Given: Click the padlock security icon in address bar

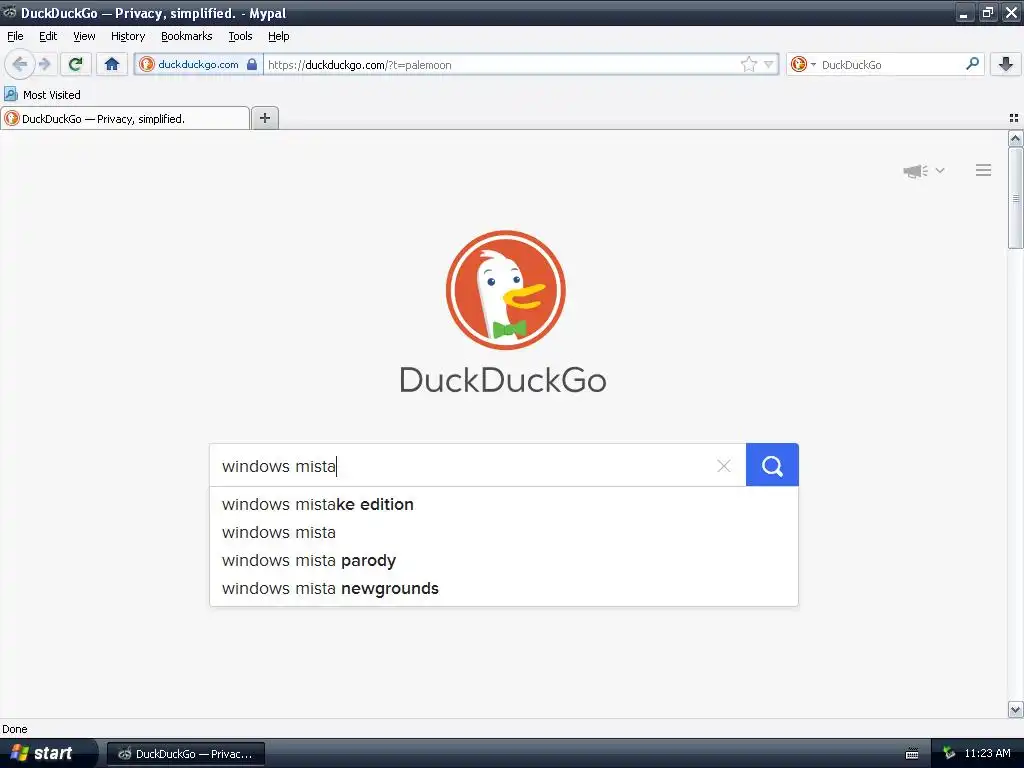Looking at the screenshot, I should pyautogui.click(x=252, y=64).
